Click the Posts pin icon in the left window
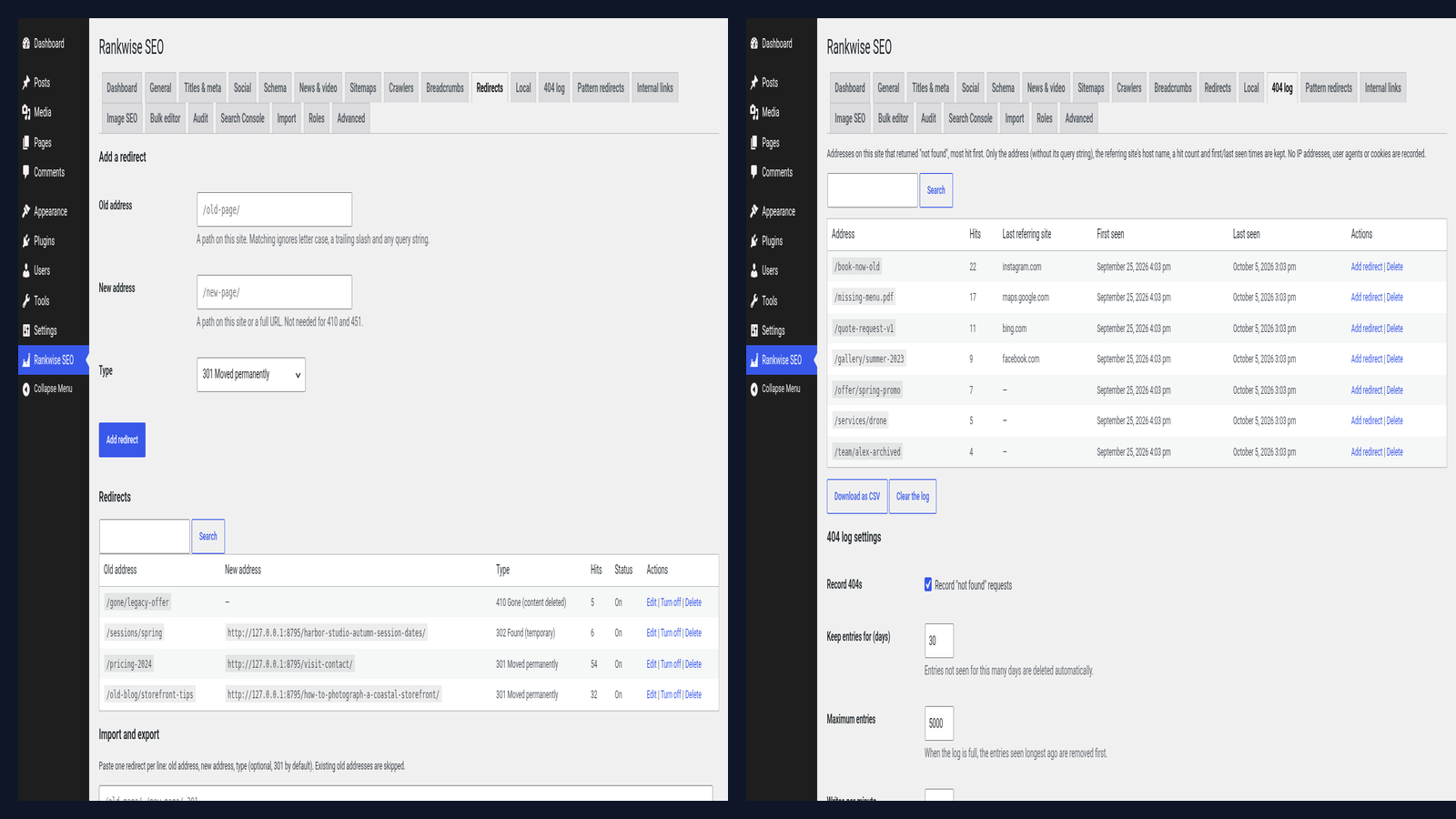This screenshot has height=819, width=1456. point(26,83)
